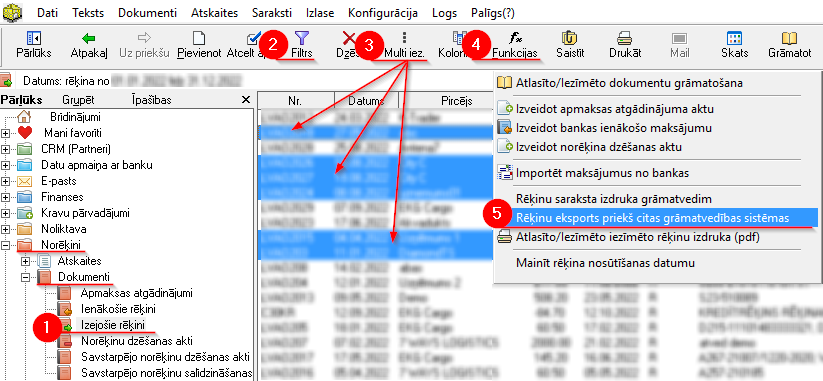This screenshot has width=823, height=381.
Task: Sort by the Nr. column header
Action: coord(296,101)
